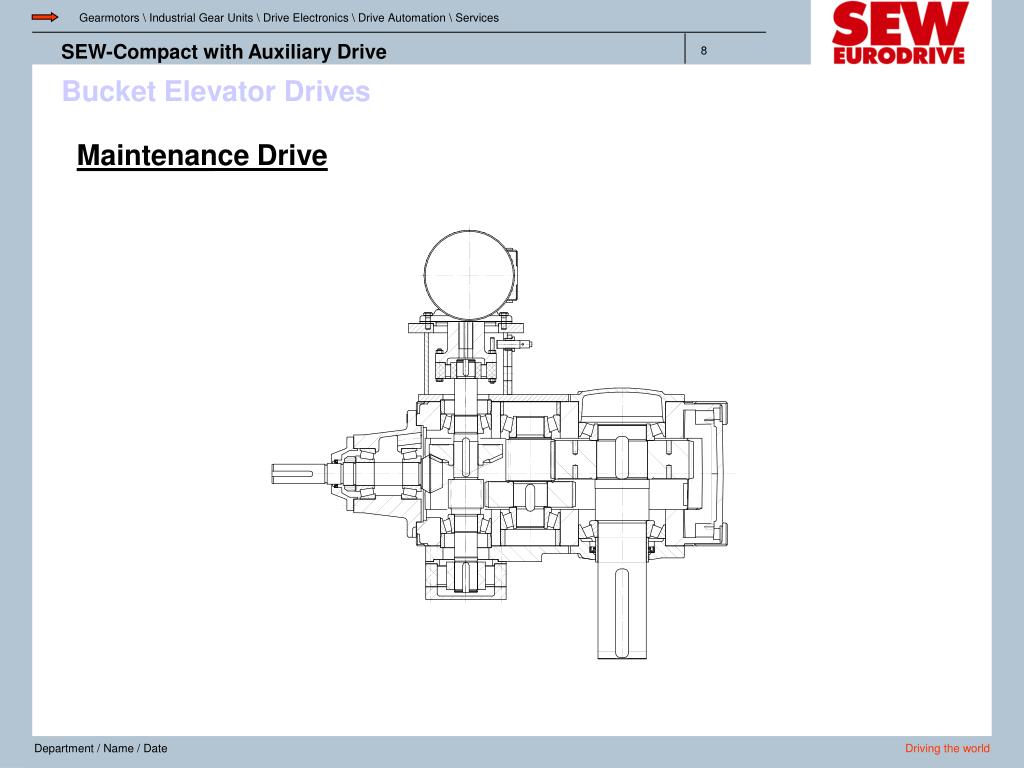1024x768 pixels.
Task: Click 'SEW-Compact with Auxiliary Drive' heading
Action: [223, 52]
